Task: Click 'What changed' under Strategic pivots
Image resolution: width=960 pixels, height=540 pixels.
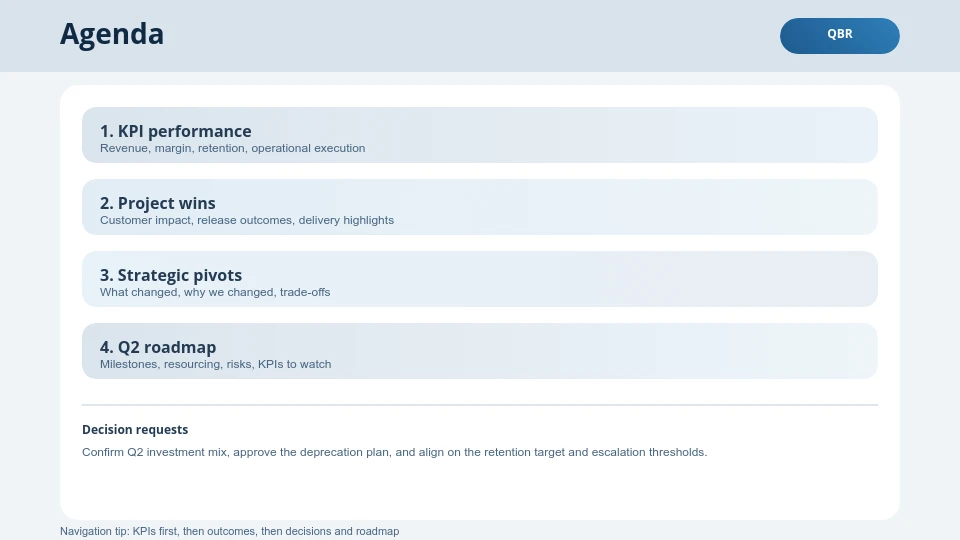Action: point(134,292)
